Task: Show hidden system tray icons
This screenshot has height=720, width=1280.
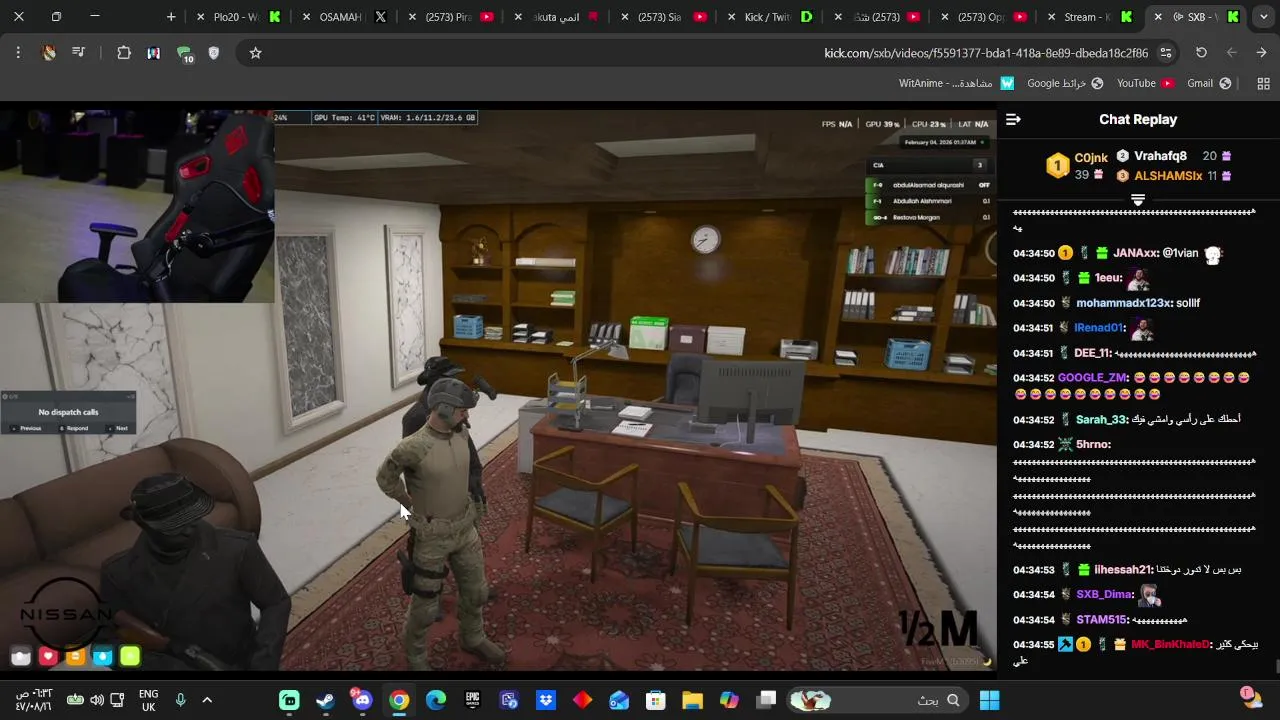Action: pos(207,700)
